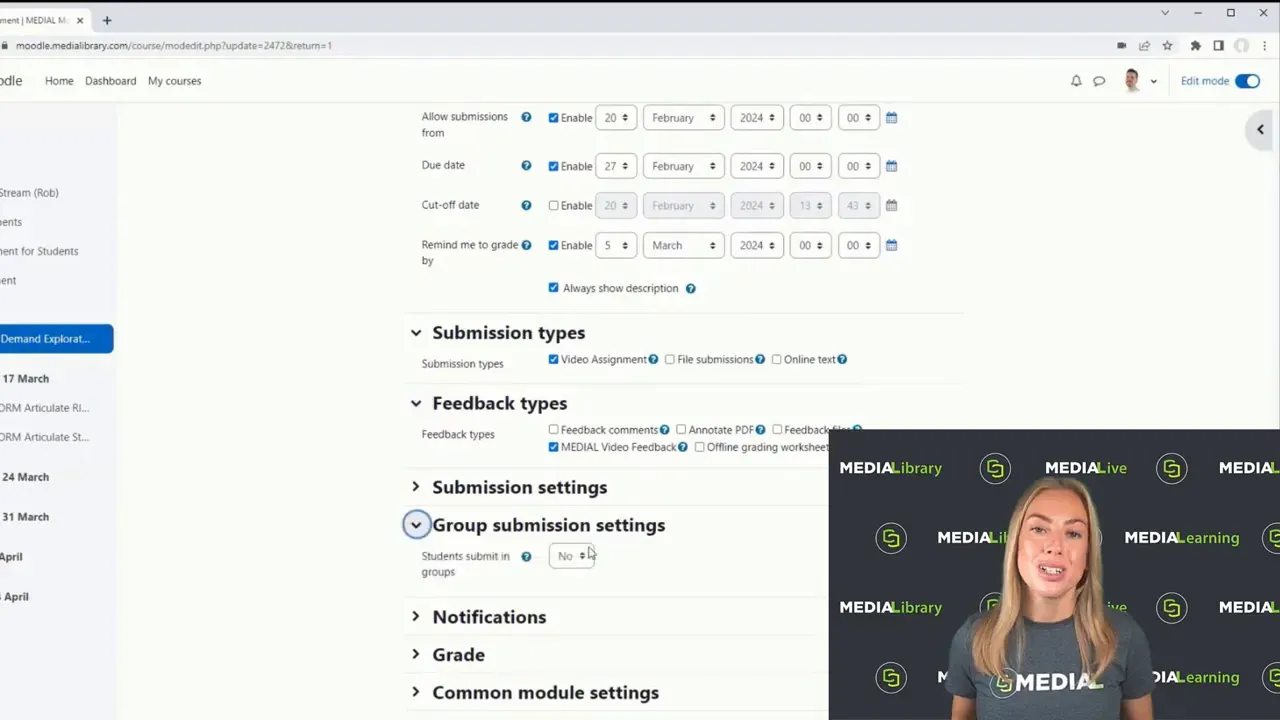Show help for Allow submissions from
Image resolution: width=1280 pixels, height=720 pixels.
tap(526, 117)
